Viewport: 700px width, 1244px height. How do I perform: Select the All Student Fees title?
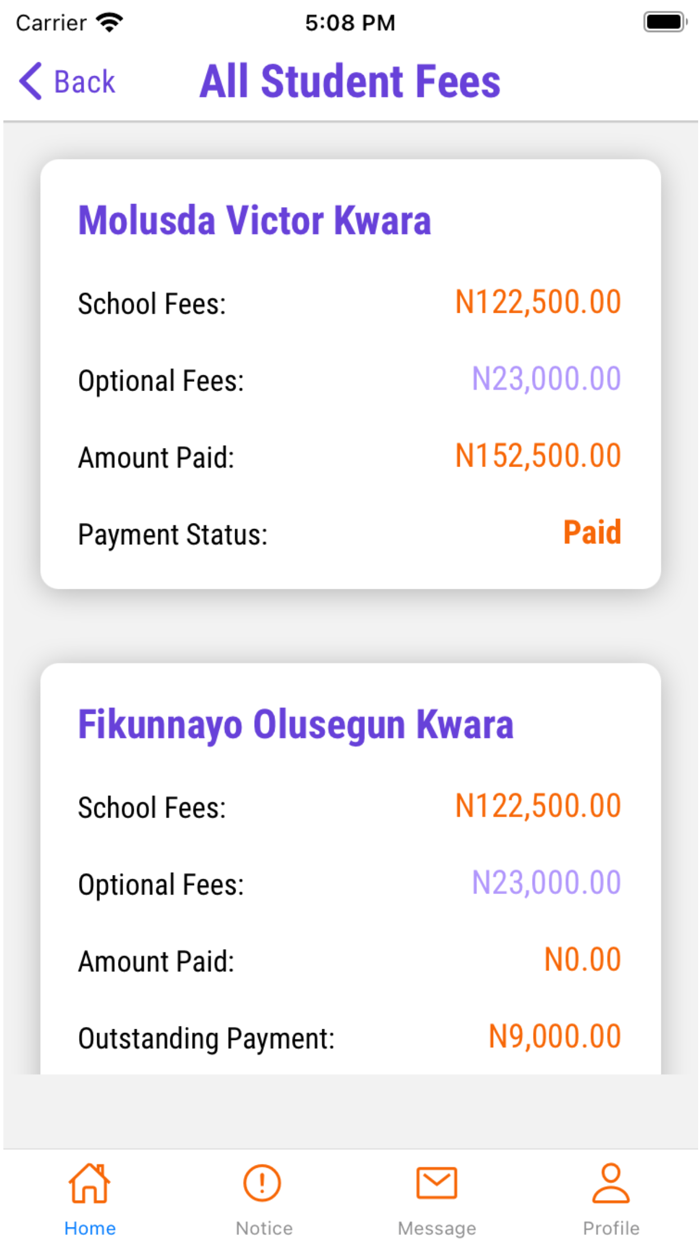(x=349, y=81)
